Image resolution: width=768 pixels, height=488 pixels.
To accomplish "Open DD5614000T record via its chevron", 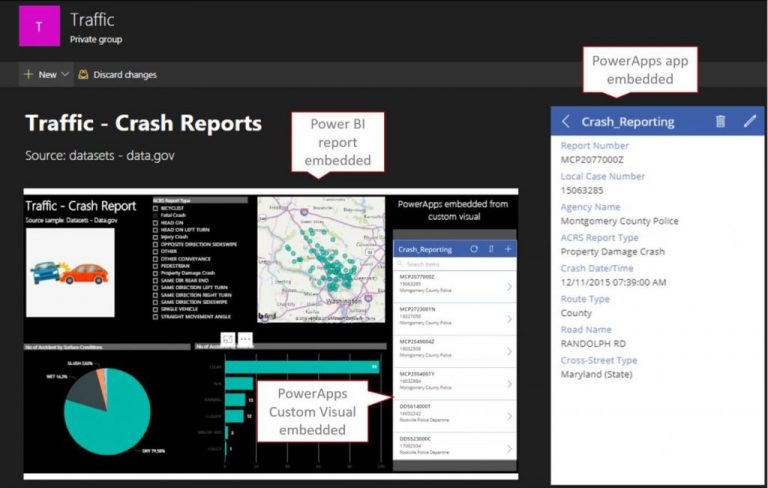I will (509, 416).
